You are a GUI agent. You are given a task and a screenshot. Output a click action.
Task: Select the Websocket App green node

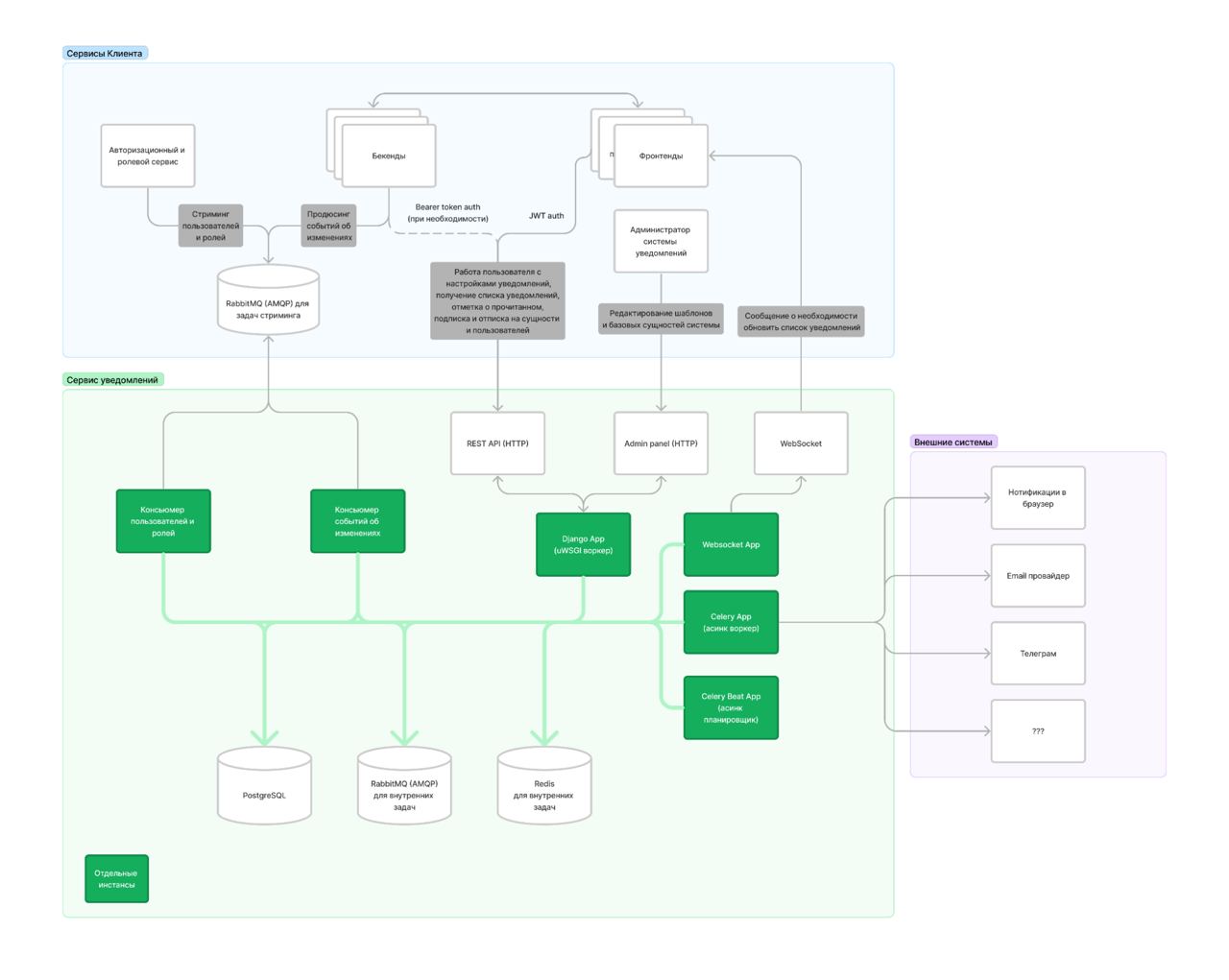(731, 544)
